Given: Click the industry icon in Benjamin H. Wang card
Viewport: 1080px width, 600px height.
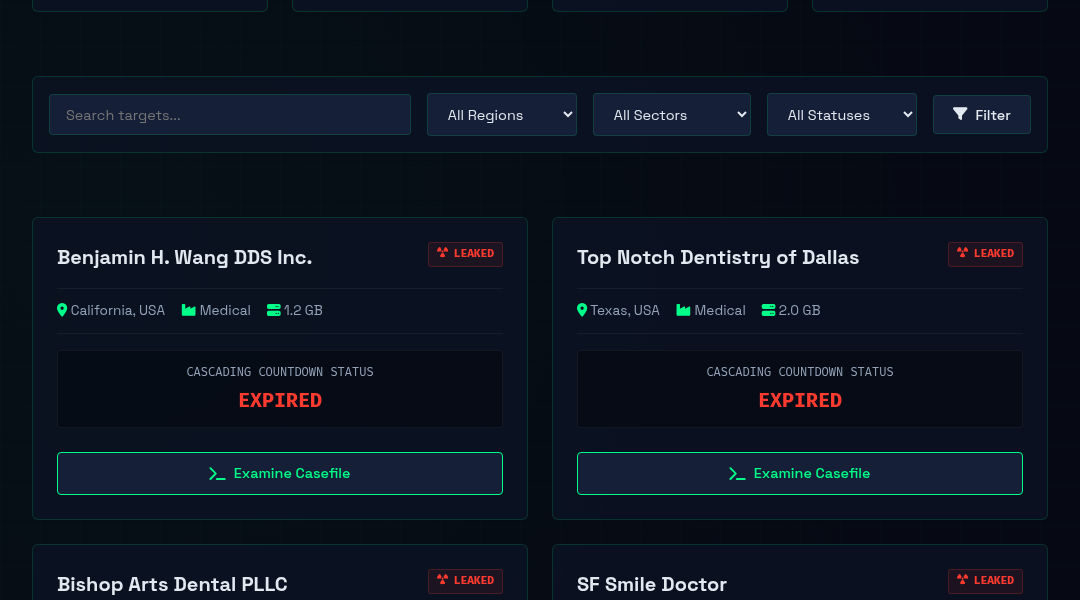Looking at the screenshot, I should (188, 310).
